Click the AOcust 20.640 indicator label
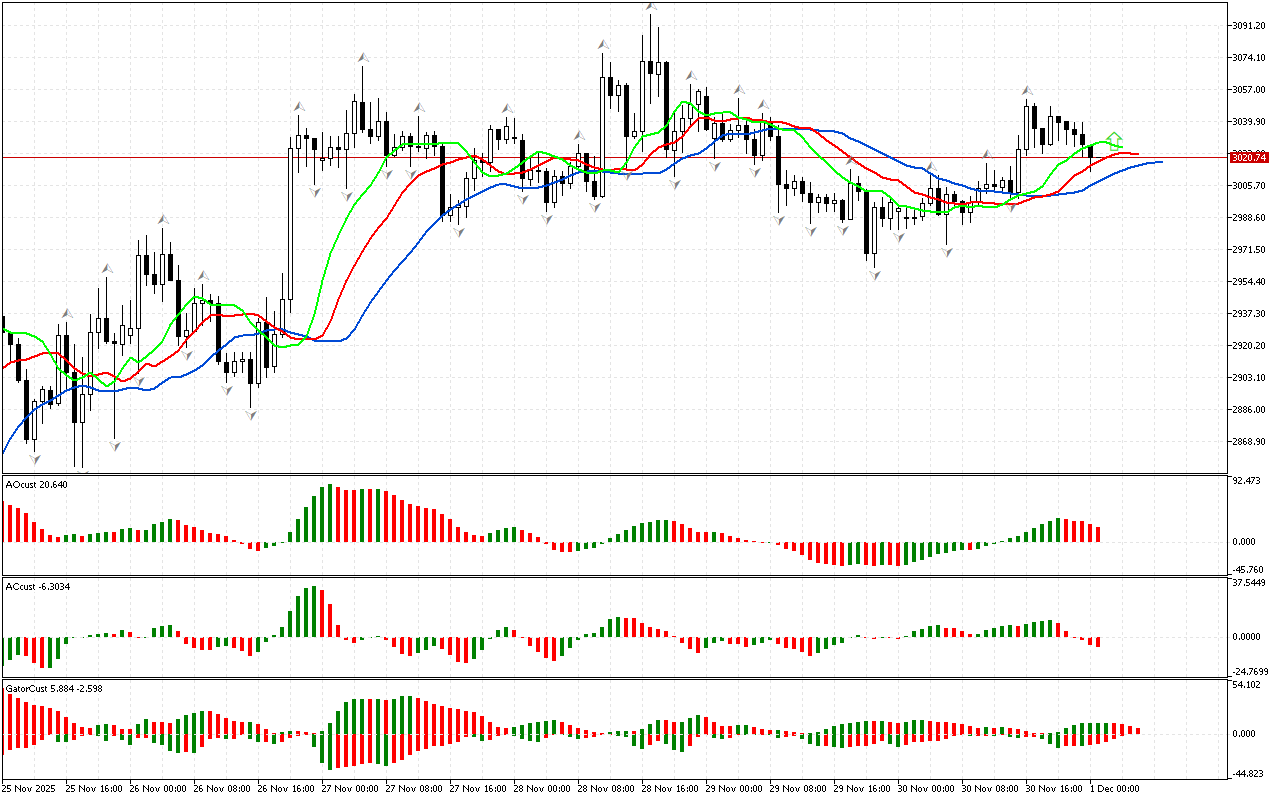1280x800 pixels. tap(37, 485)
